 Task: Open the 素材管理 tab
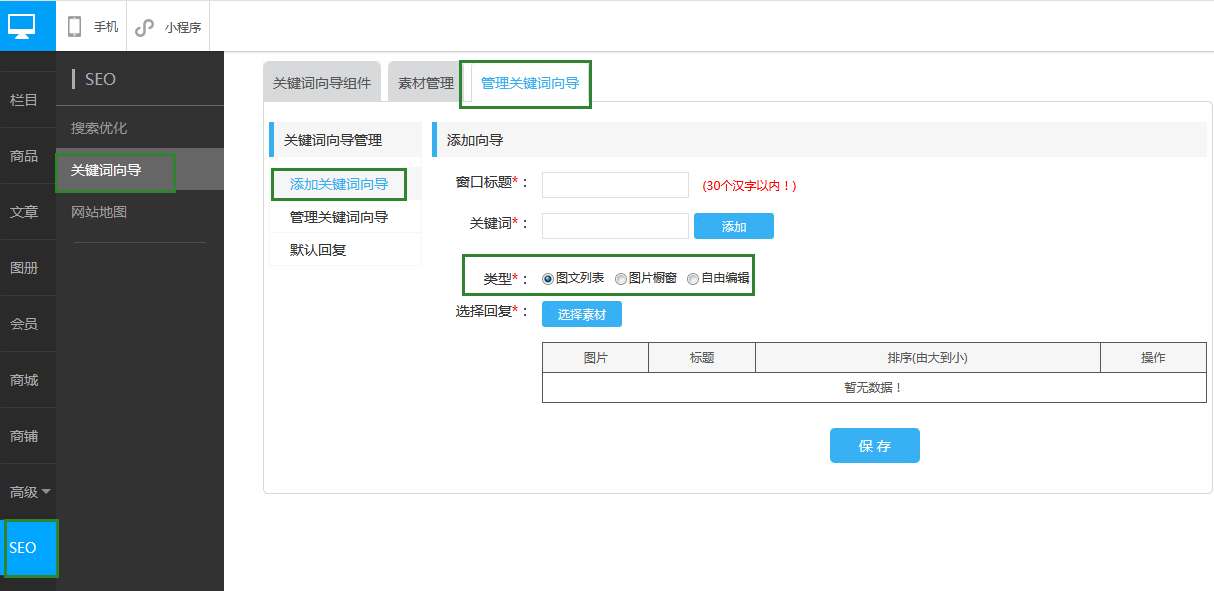point(426,83)
